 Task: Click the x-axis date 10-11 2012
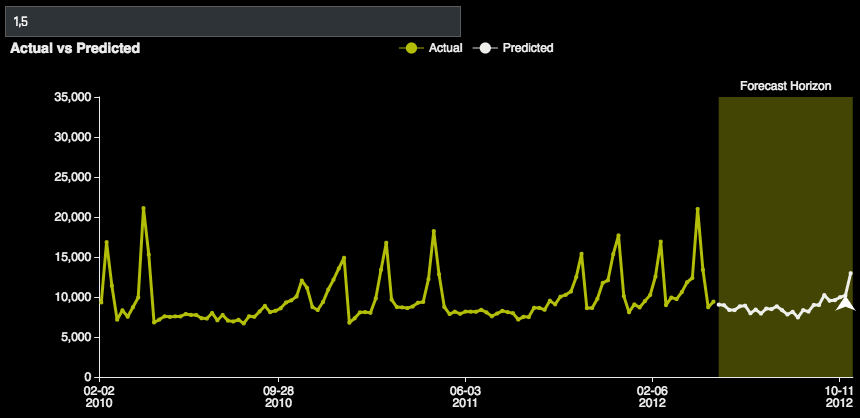839,397
